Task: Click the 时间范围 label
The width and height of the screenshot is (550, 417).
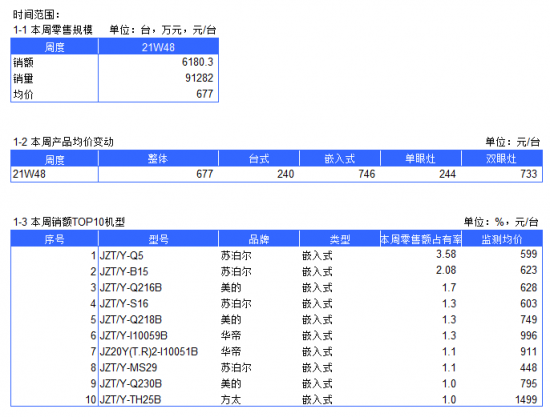Action: pos(36,15)
